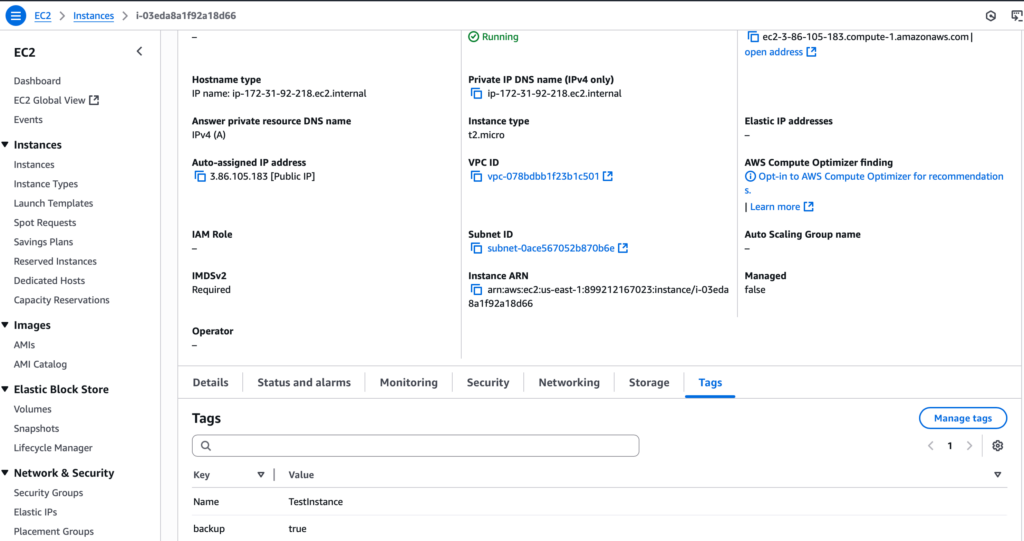Open Security Groups in the sidebar

pyautogui.click(x=48, y=493)
